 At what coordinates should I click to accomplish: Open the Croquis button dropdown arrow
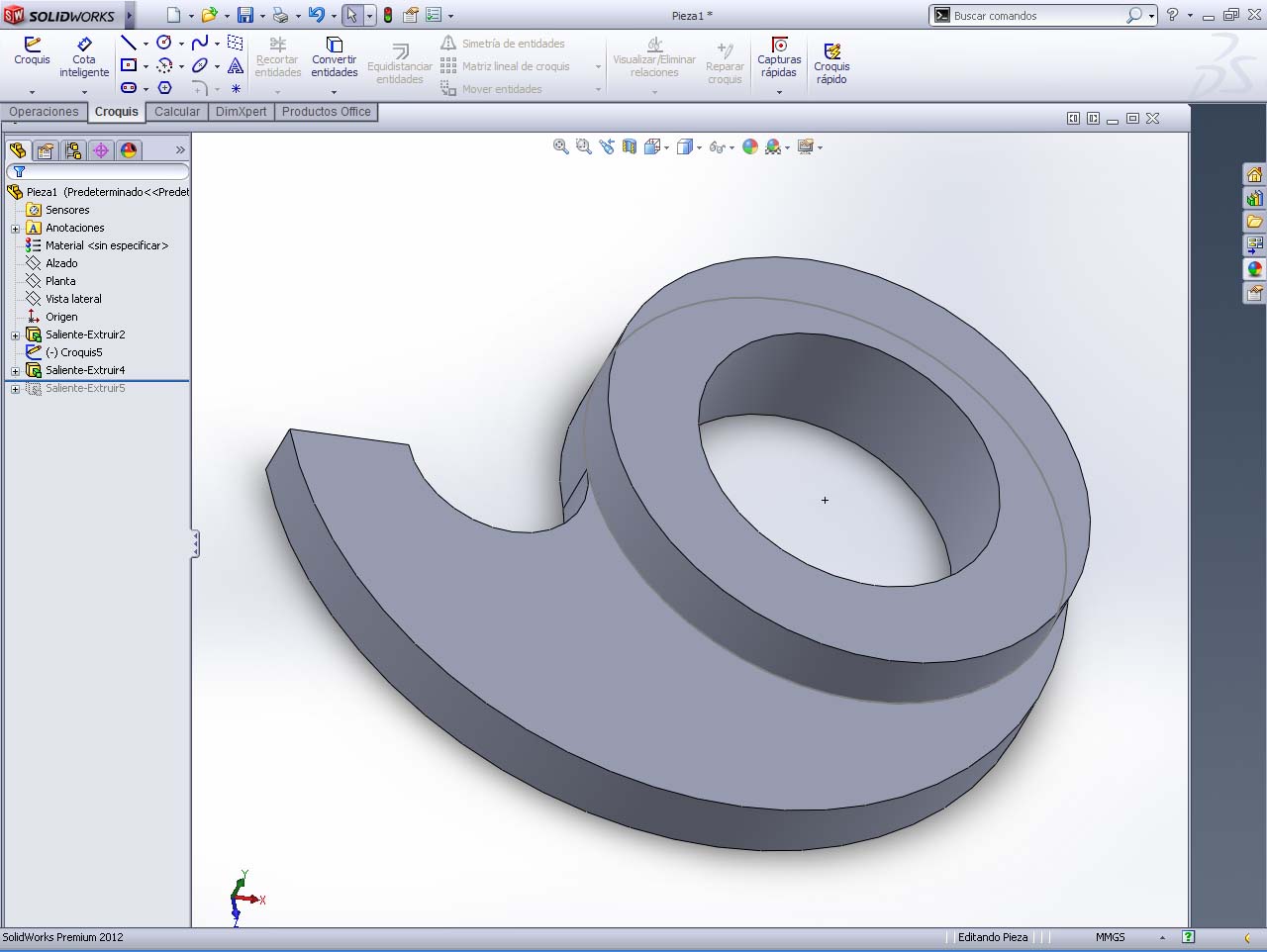click(32, 92)
